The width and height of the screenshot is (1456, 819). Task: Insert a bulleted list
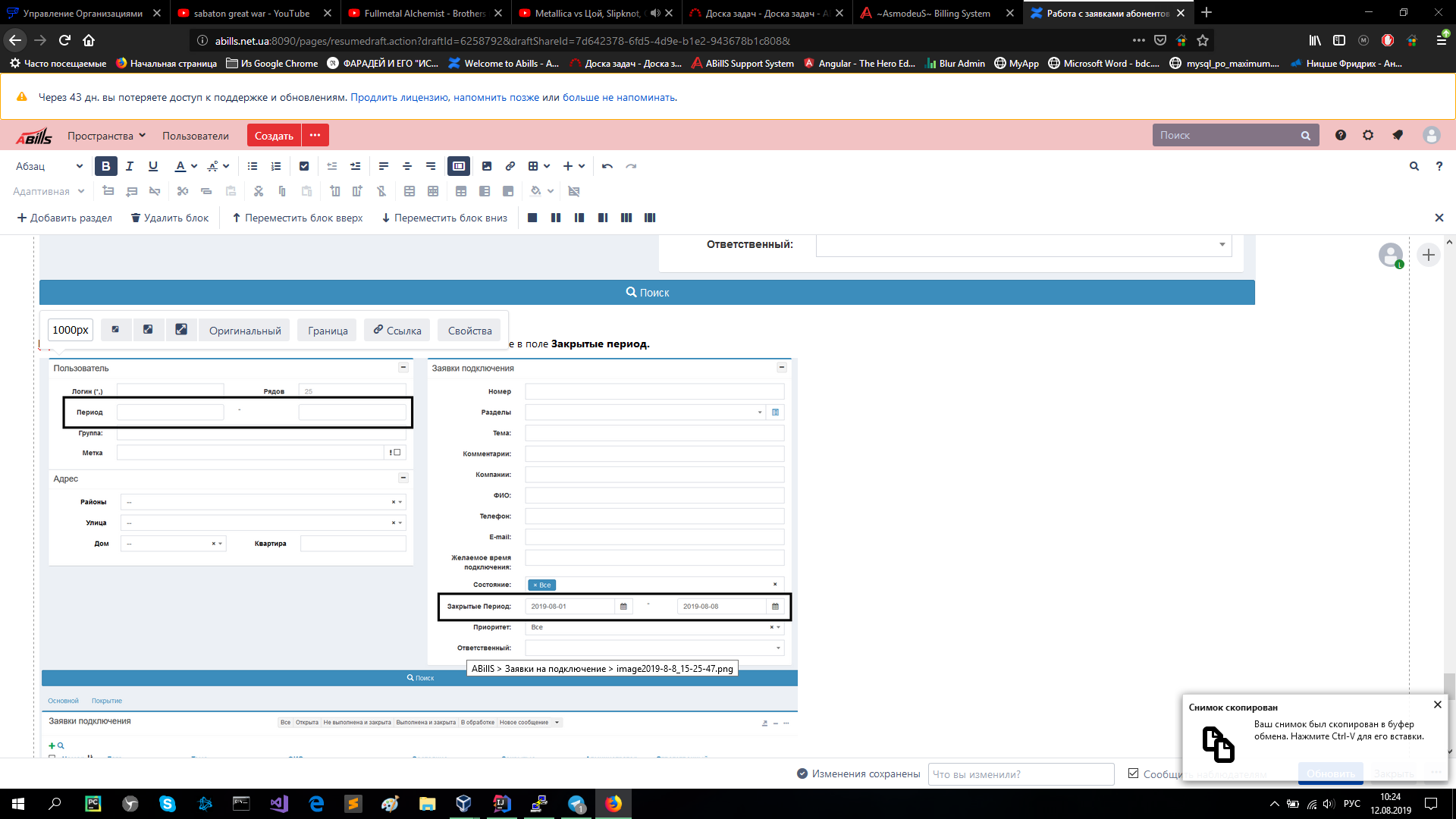pyautogui.click(x=253, y=166)
